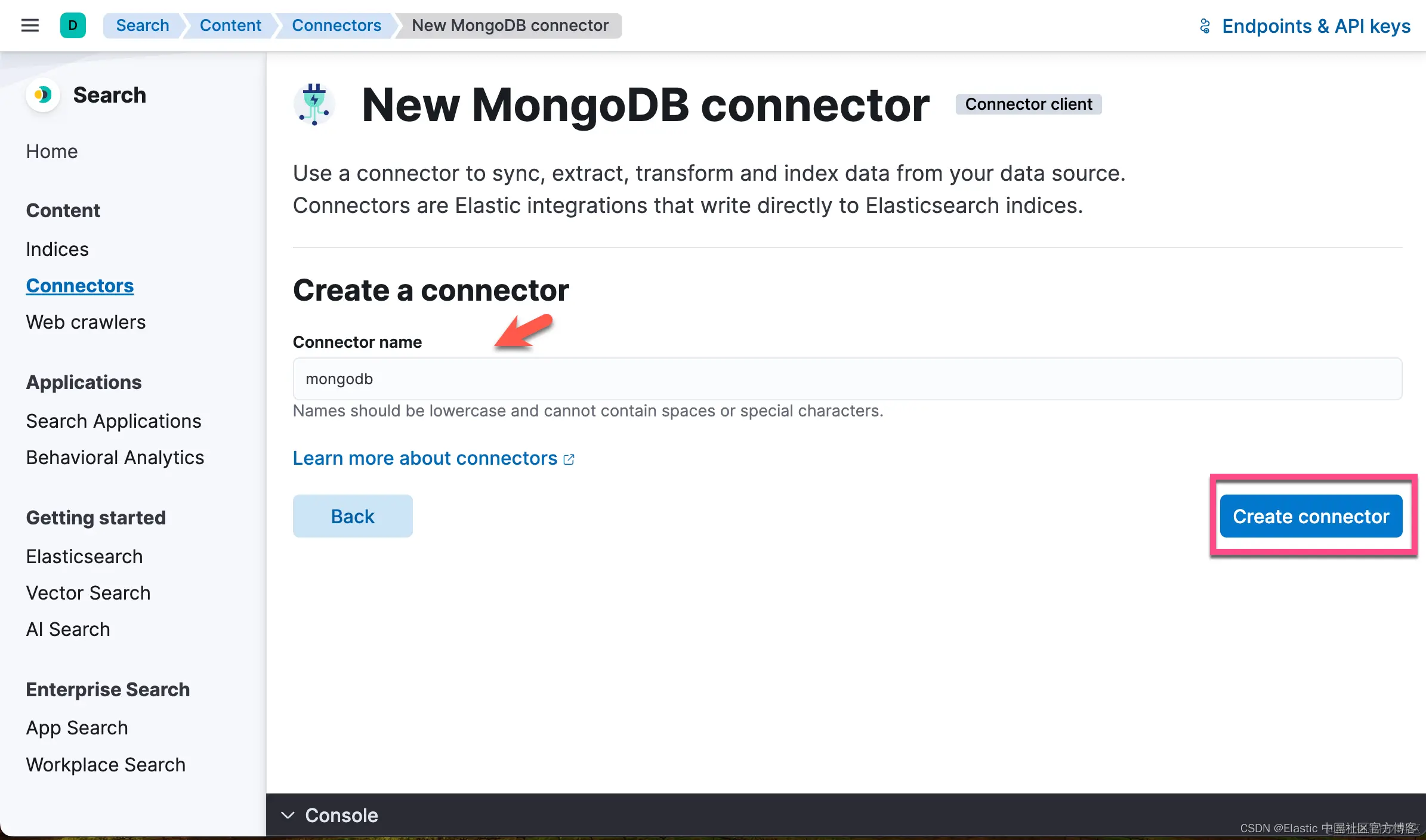Go to Connectors breadcrumb
Screen dimensions: 1426x840
[x=336, y=26]
